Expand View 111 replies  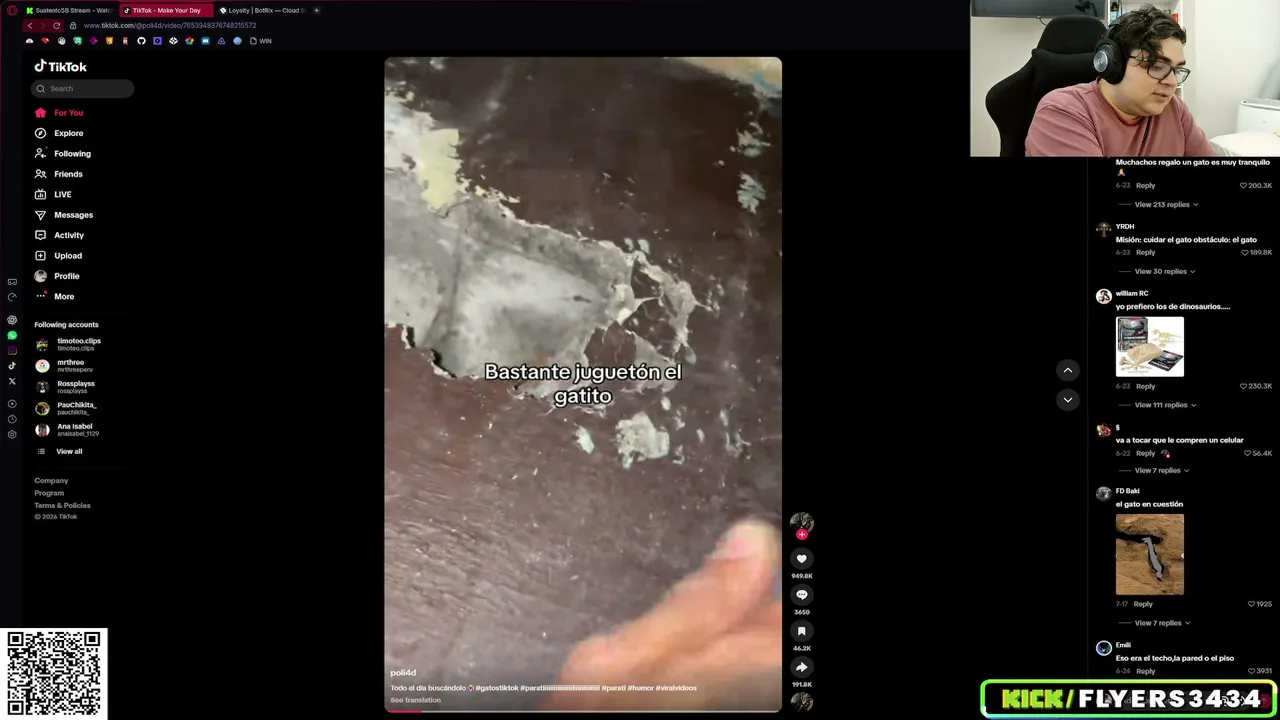coord(1165,405)
